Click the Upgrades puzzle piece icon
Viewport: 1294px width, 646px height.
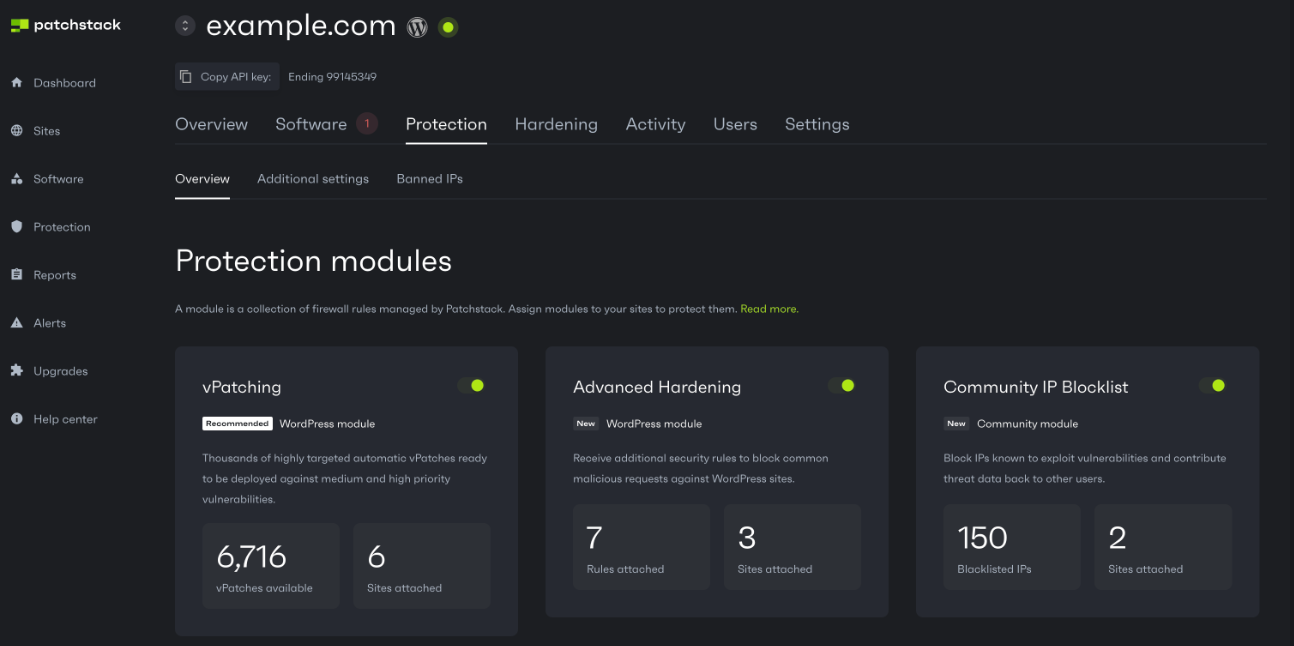16,371
